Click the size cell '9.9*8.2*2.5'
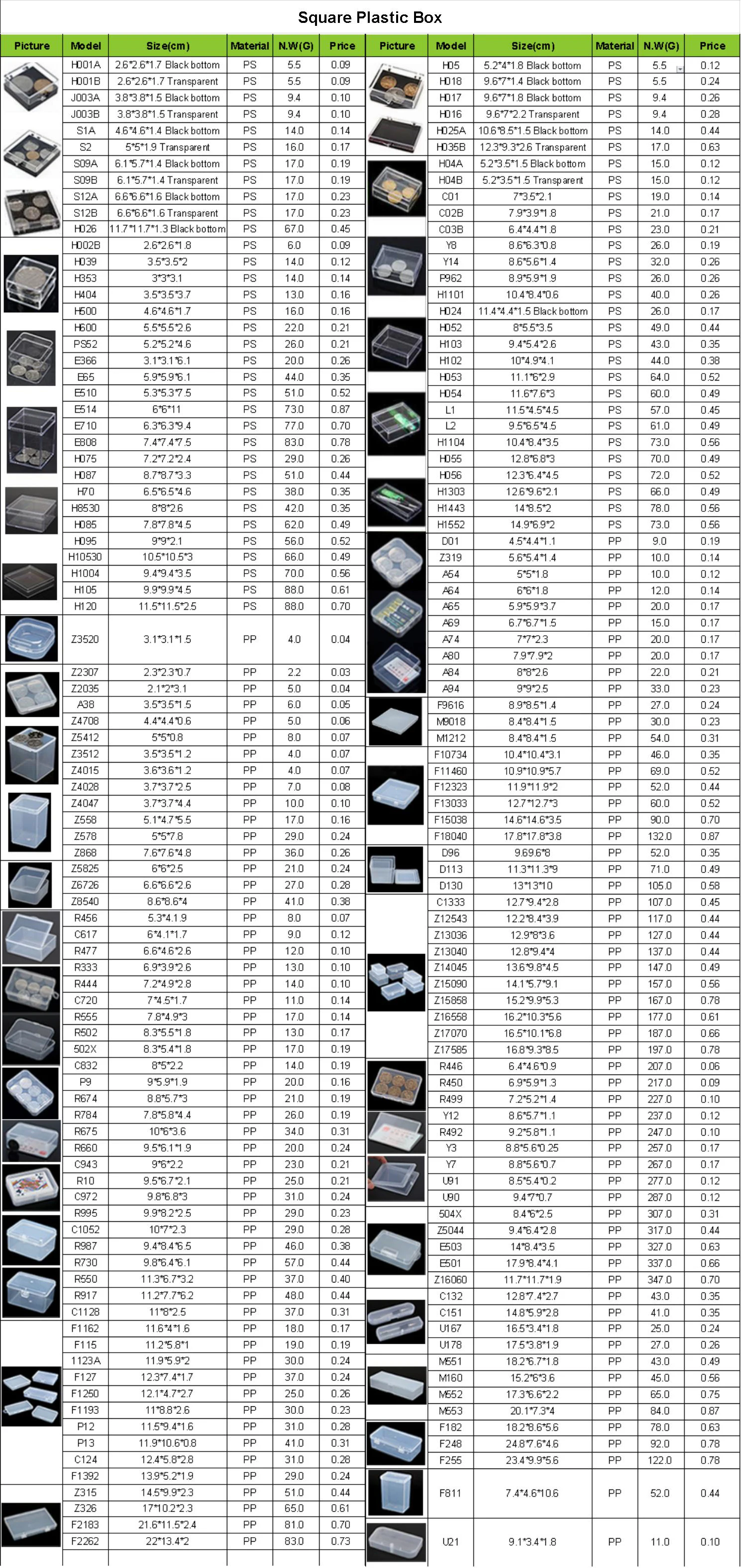 pos(167,1213)
